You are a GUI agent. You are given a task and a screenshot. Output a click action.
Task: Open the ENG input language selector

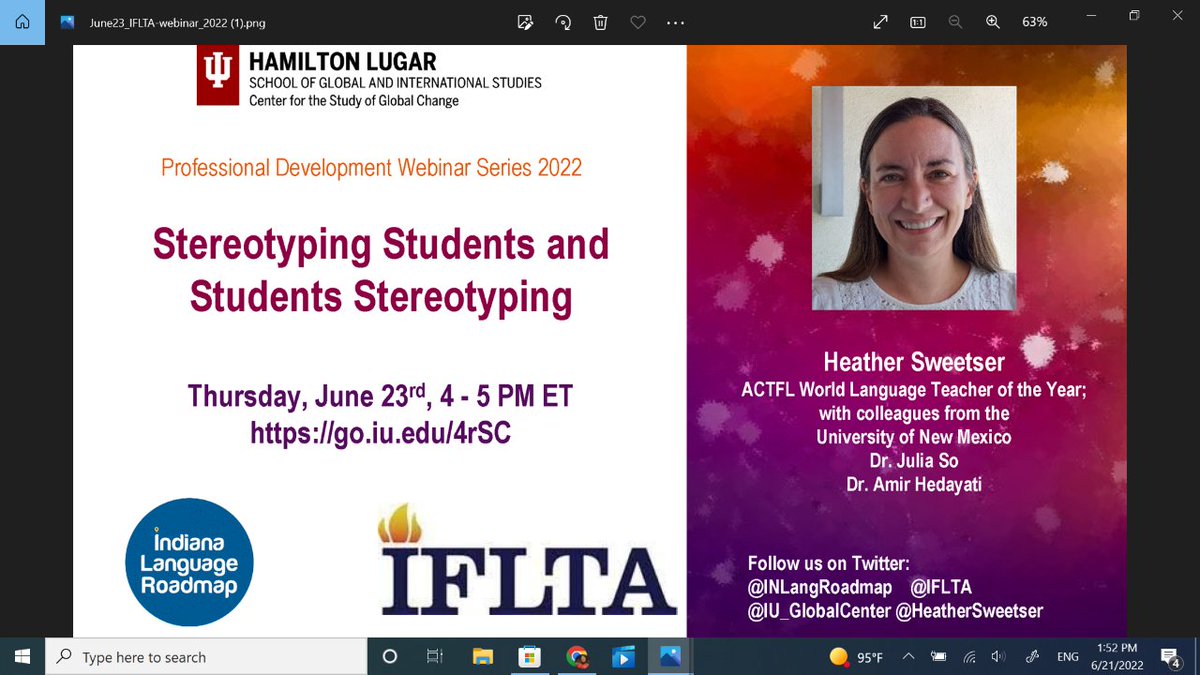pos(1066,656)
